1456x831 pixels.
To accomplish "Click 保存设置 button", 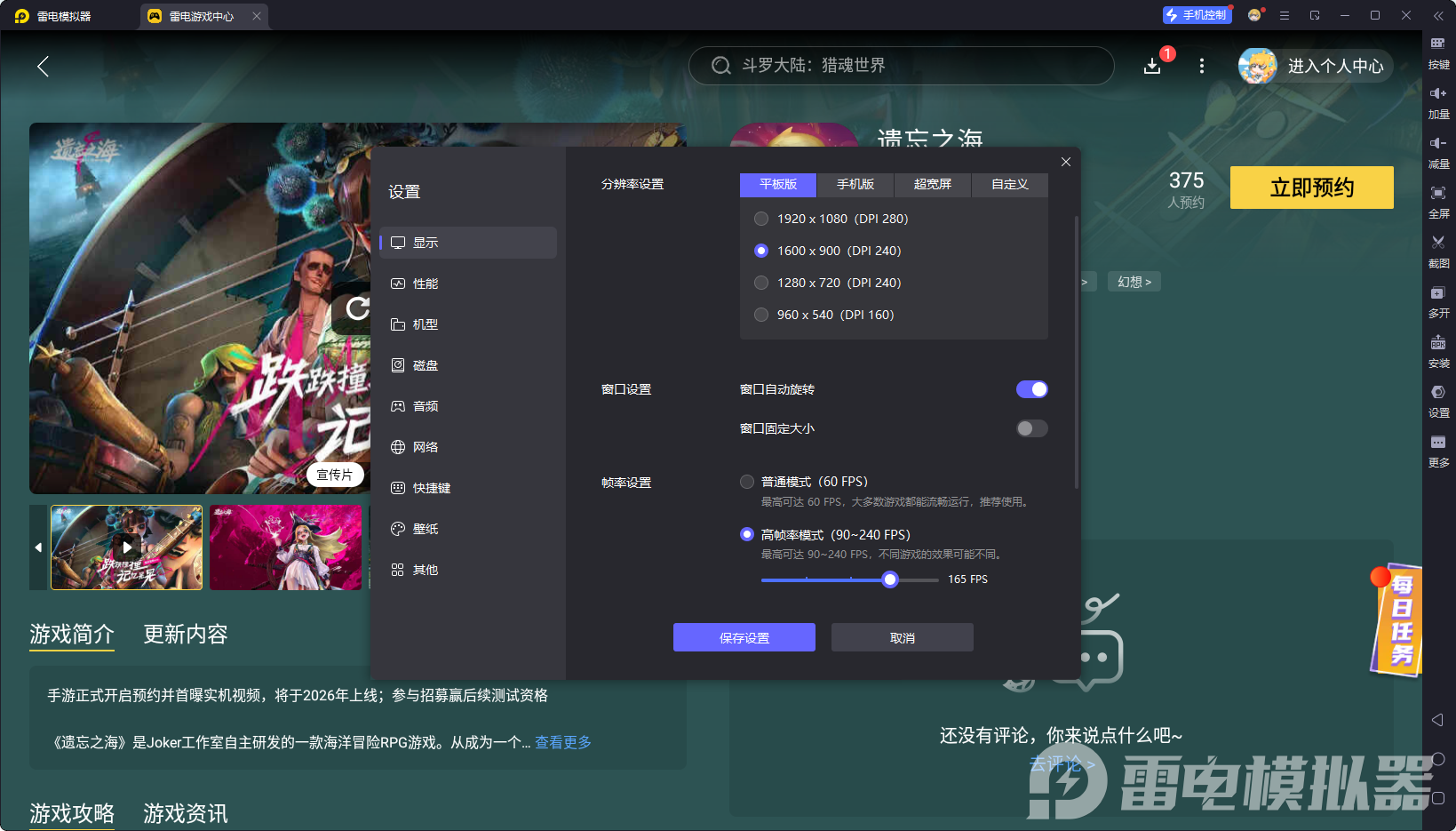I will click(744, 637).
